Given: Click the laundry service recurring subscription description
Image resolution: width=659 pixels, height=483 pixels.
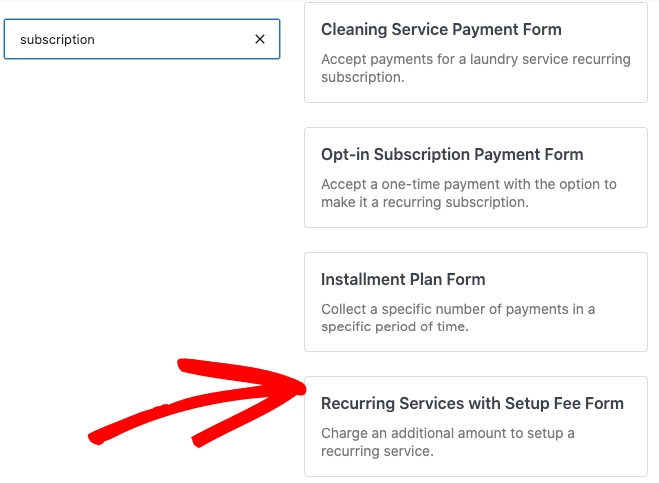Looking at the screenshot, I should click(x=476, y=68).
